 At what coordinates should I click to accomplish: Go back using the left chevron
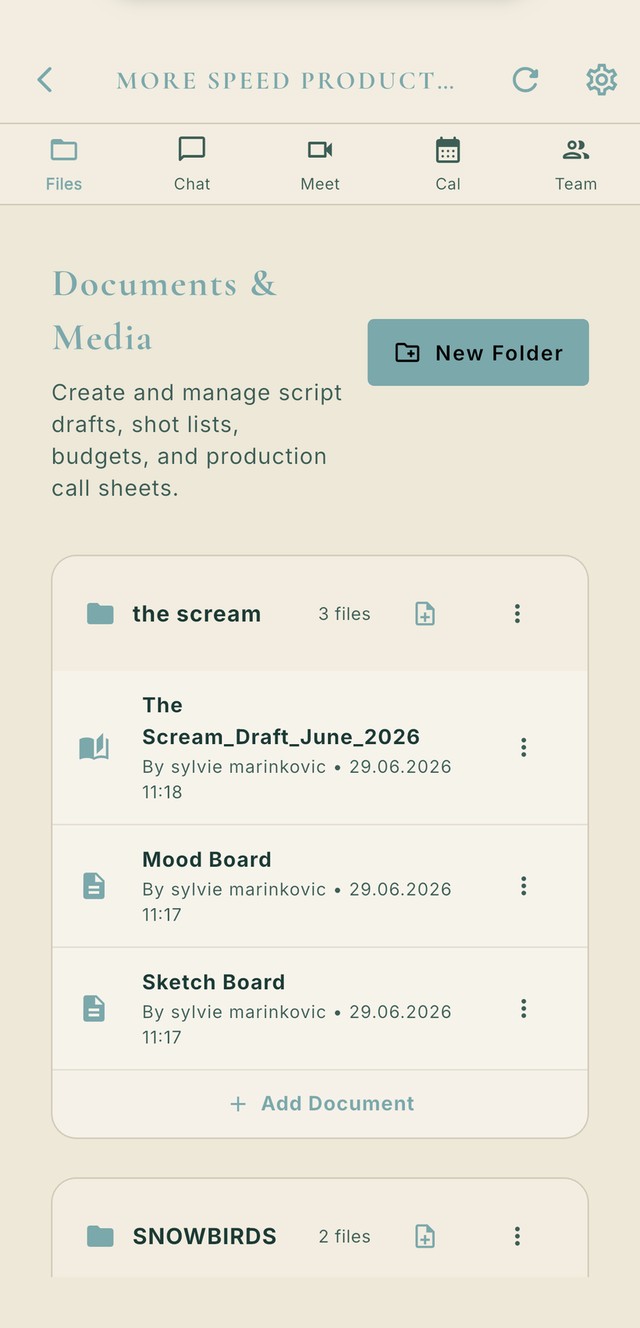point(44,80)
